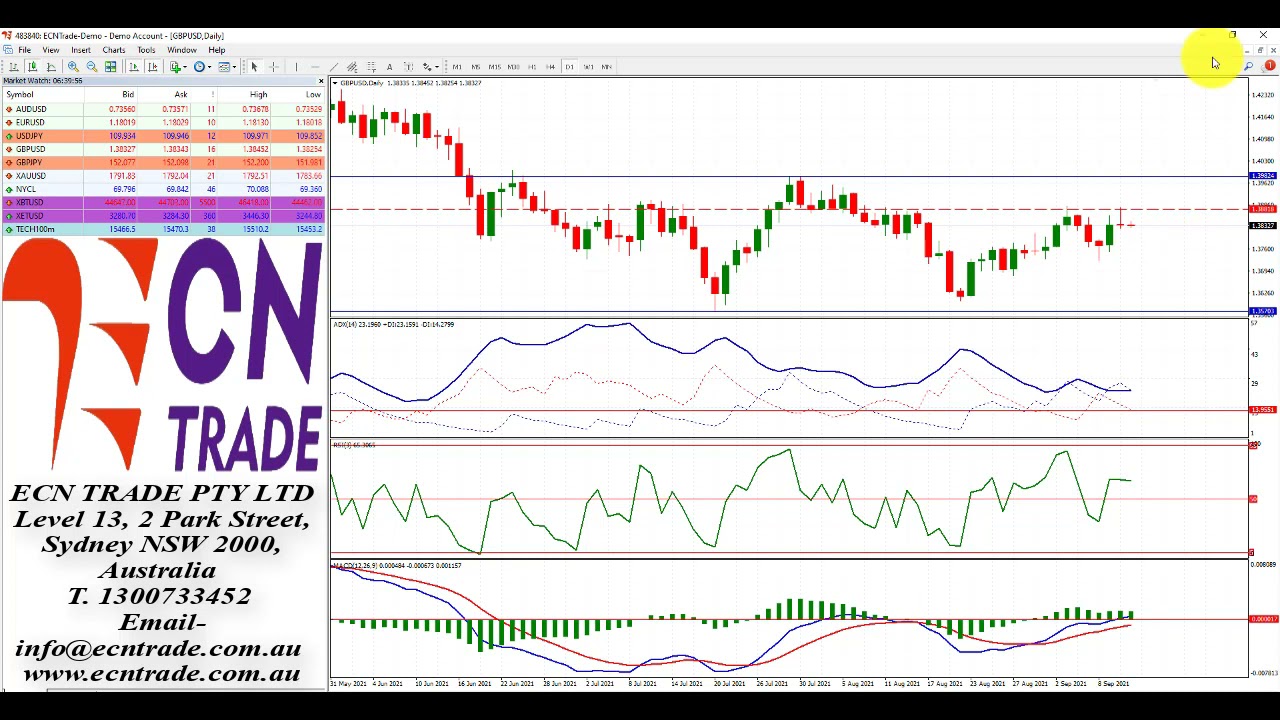1280x720 pixels.
Task: Open the periods clock dropdown
Action: 203,67
